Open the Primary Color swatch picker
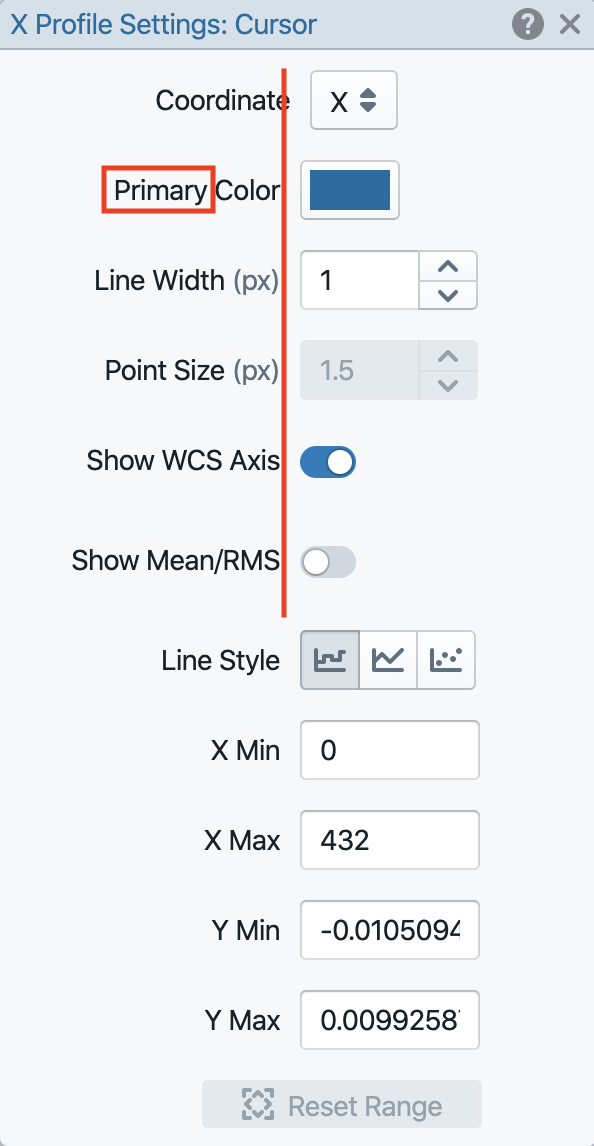This screenshot has width=594, height=1146. pyautogui.click(x=349, y=190)
